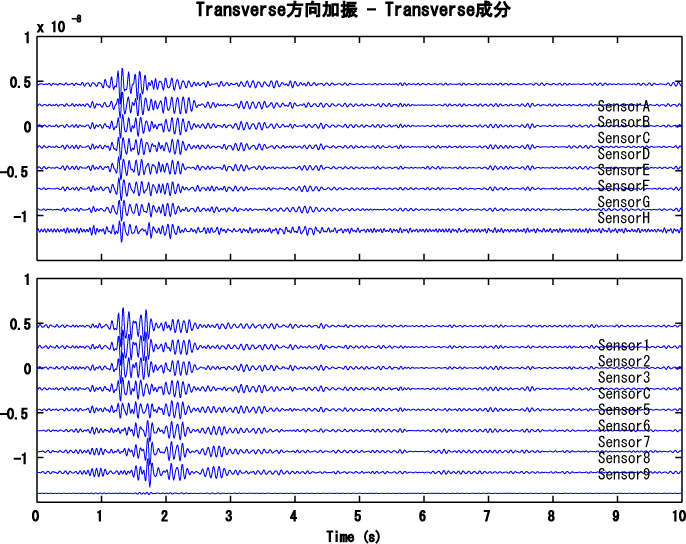The width and height of the screenshot is (686, 544).
Task: Select the Sensor9 label
Action: [624, 474]
